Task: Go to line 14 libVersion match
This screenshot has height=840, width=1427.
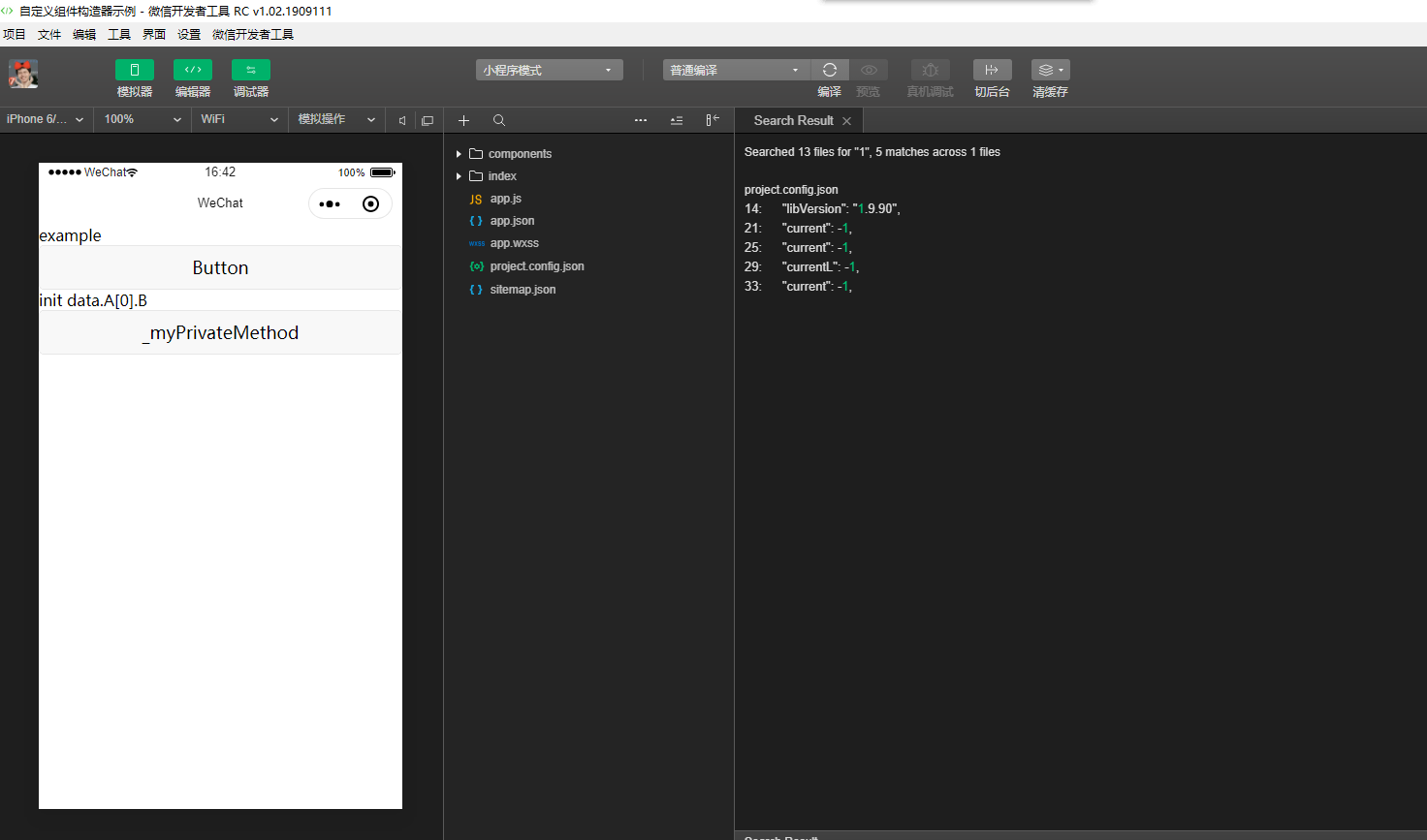Action: (x=822, y=209)
